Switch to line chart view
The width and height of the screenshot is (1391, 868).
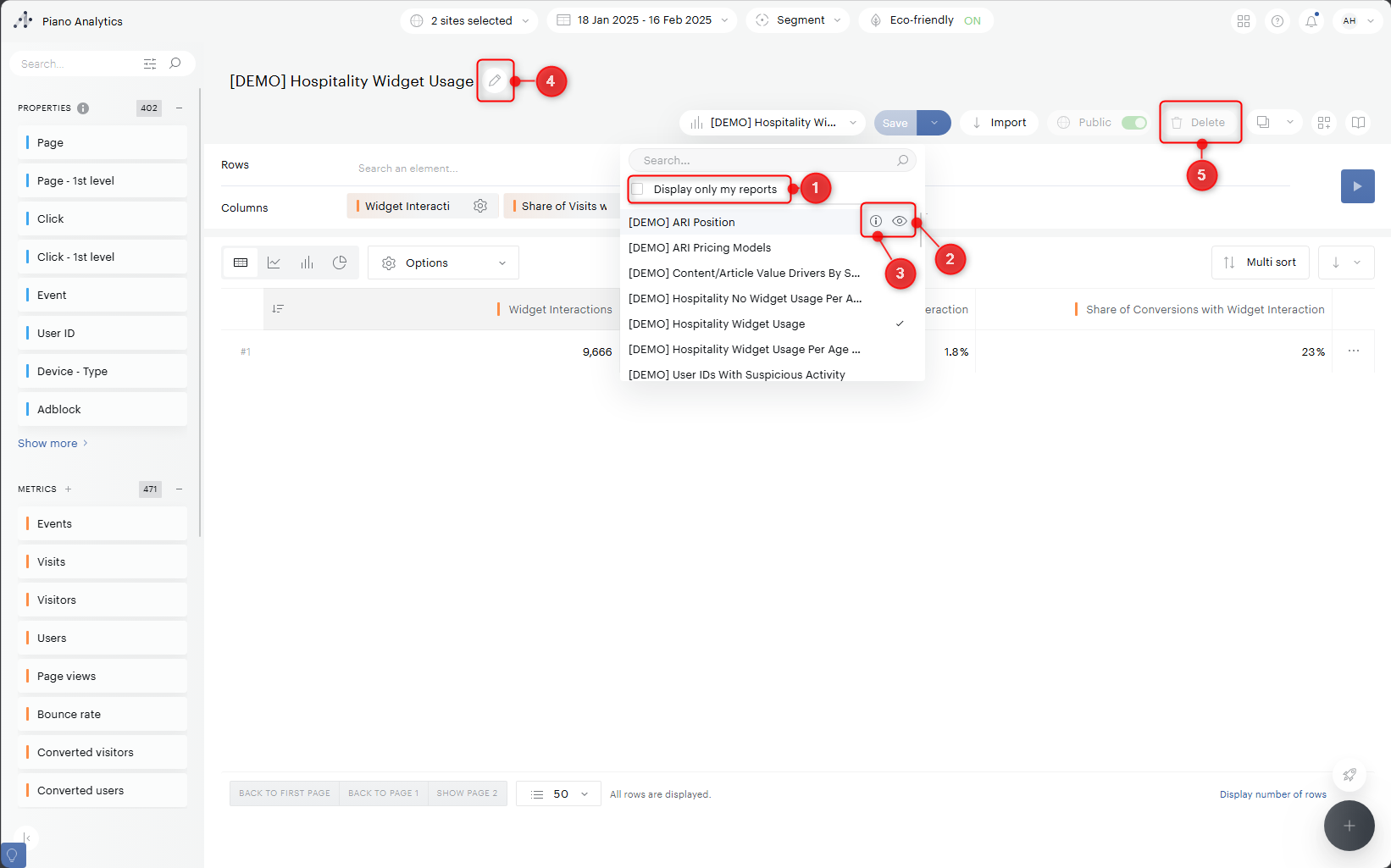click(274, 263)
